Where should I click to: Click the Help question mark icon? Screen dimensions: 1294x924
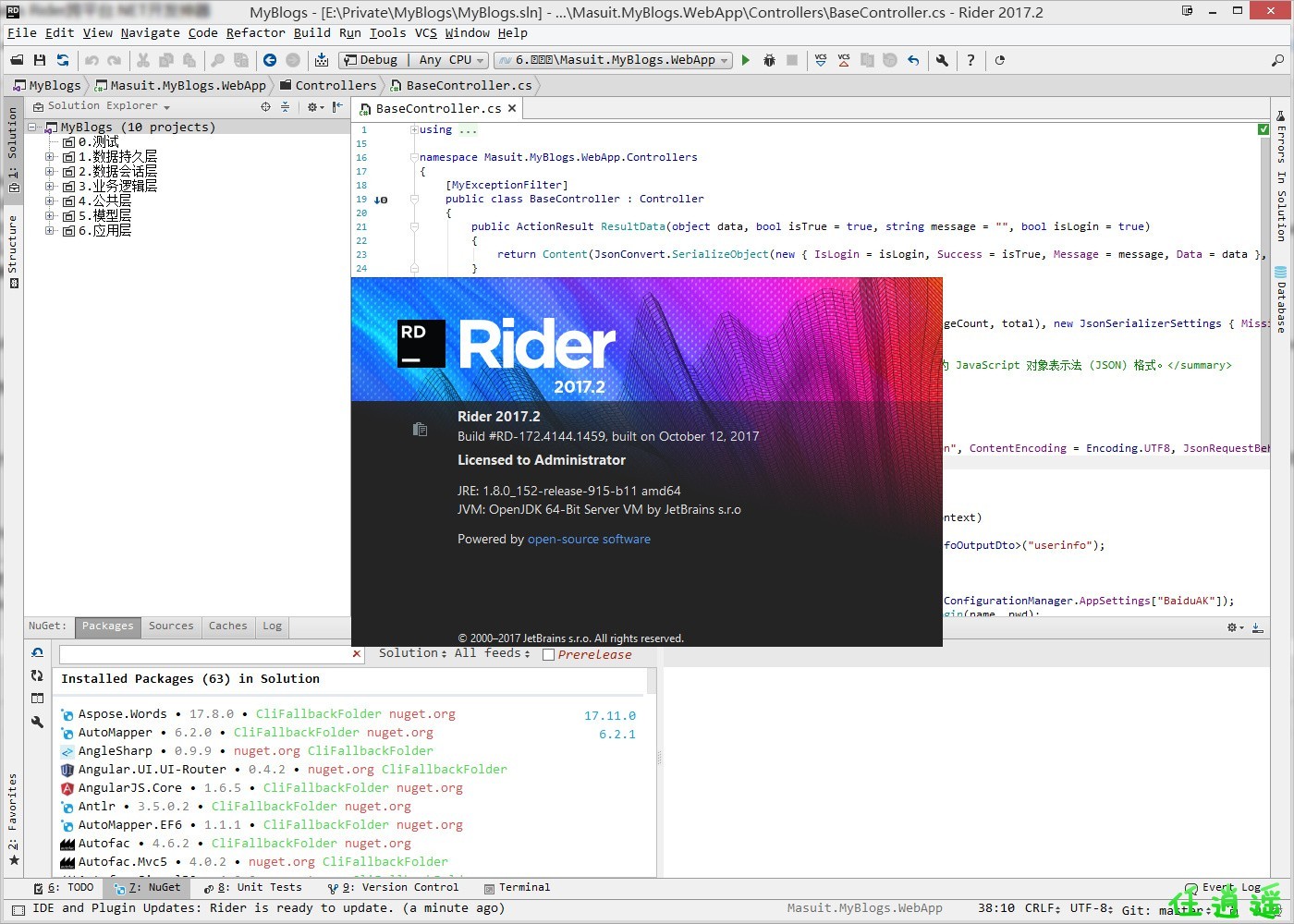[x=970, y=60]
